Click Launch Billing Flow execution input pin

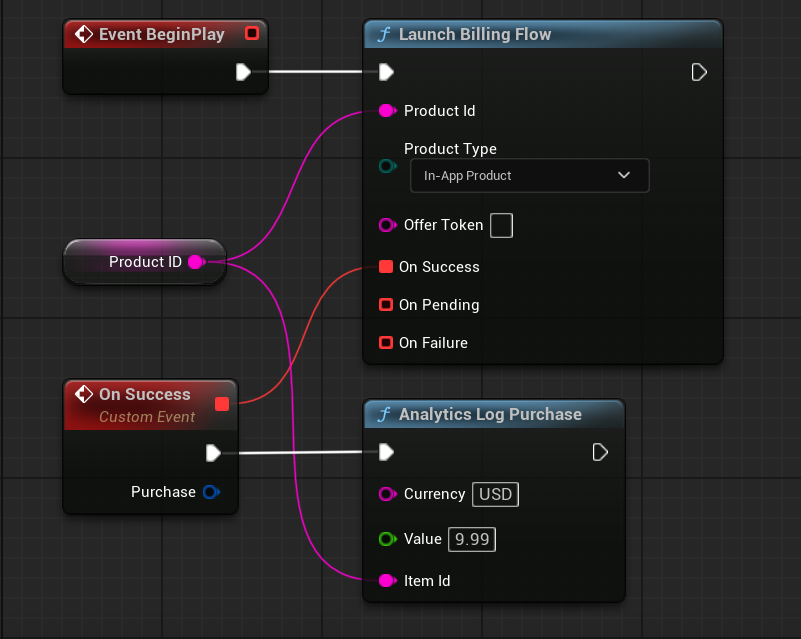pyautogui.click(x=386, y=72)
